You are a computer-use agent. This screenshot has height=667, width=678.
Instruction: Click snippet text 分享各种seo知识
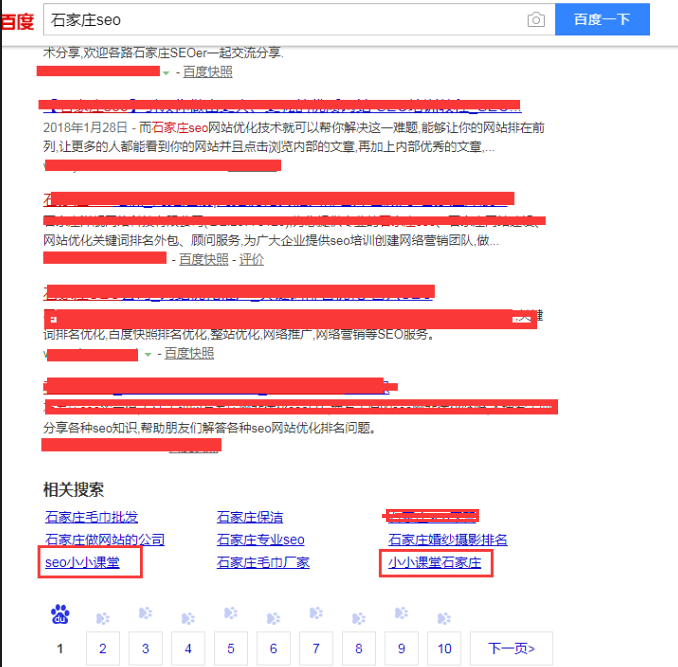tap(209, 428)
